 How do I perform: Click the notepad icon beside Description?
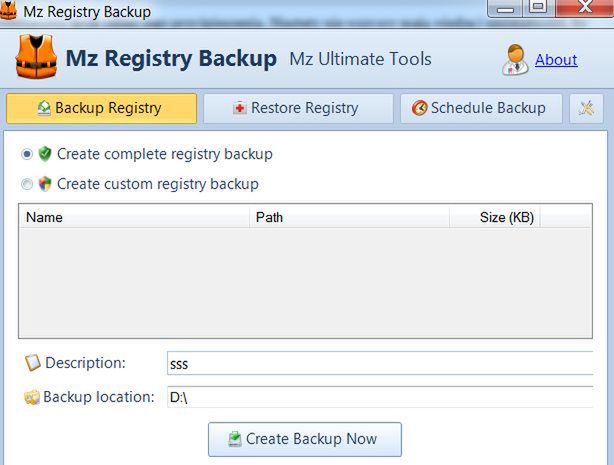33,362
